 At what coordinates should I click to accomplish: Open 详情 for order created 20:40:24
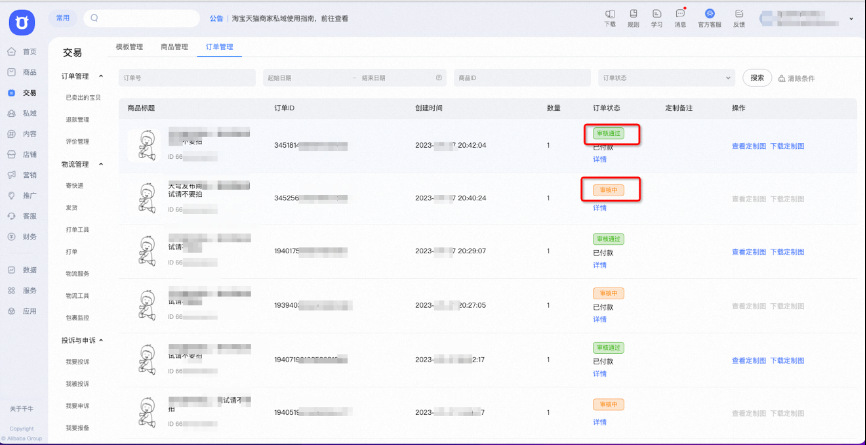click(600, 208)
